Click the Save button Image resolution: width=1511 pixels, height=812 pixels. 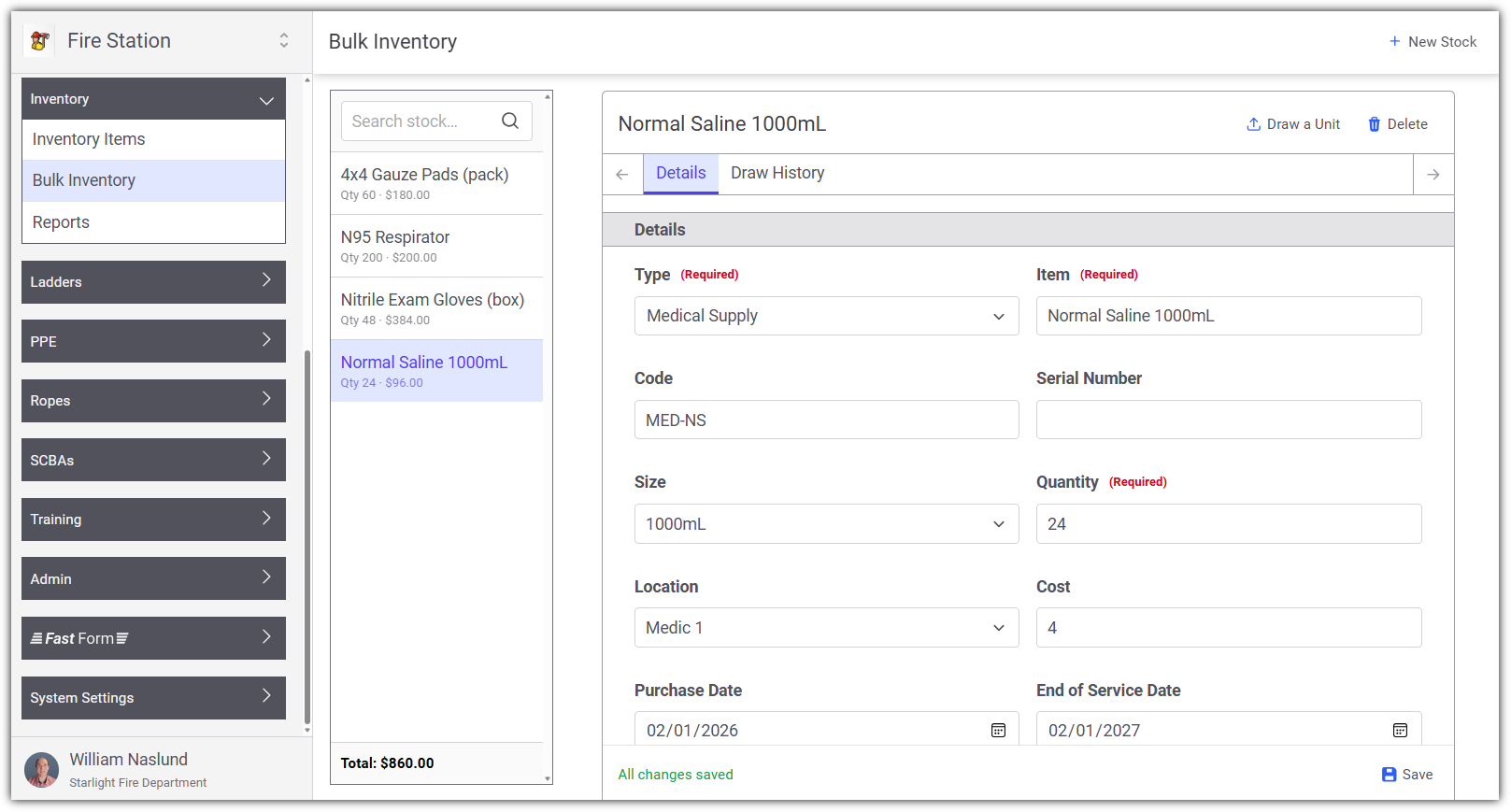pyautogui.click(x=1407, y=775)
